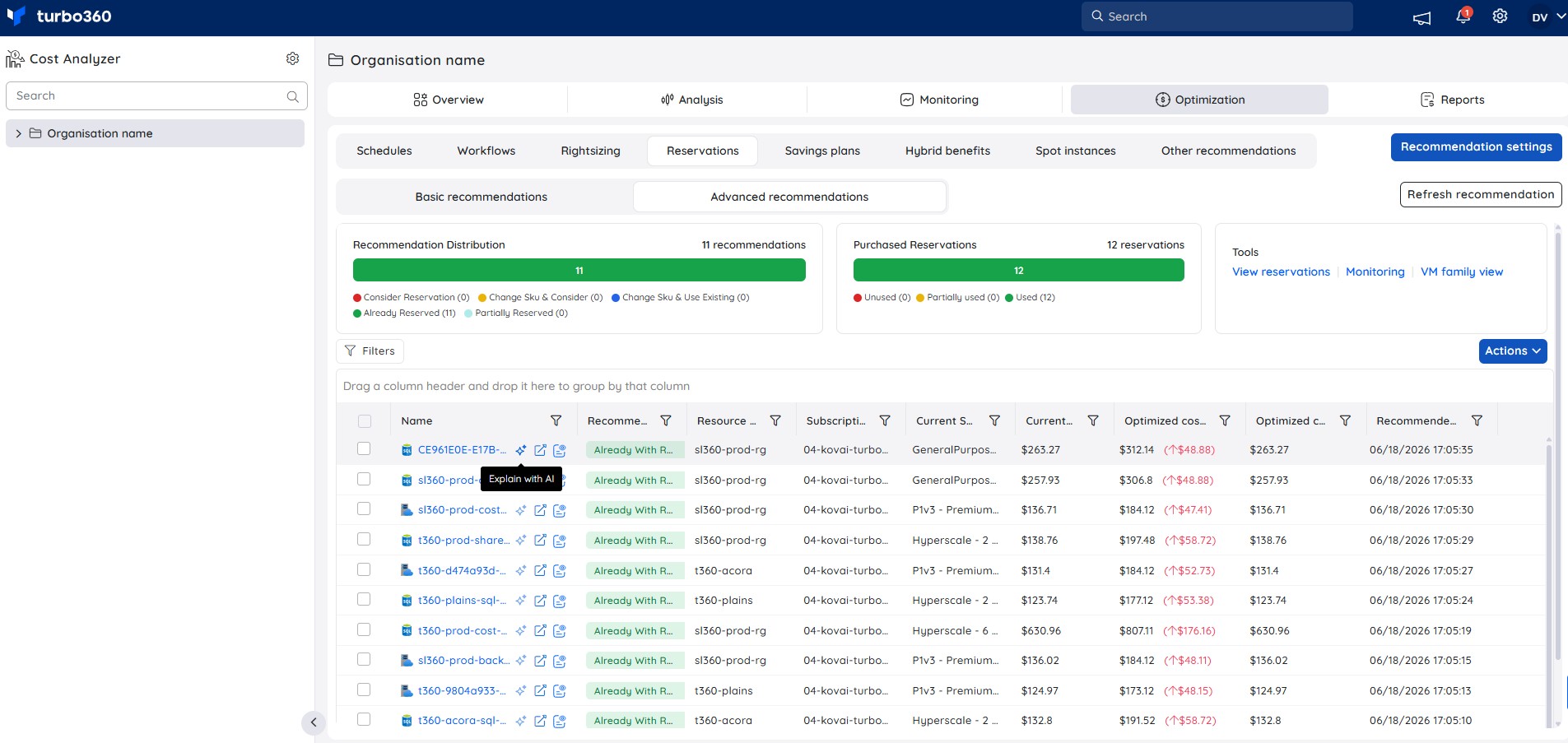Open the Monitoring link under Tools

[1375, 272]
